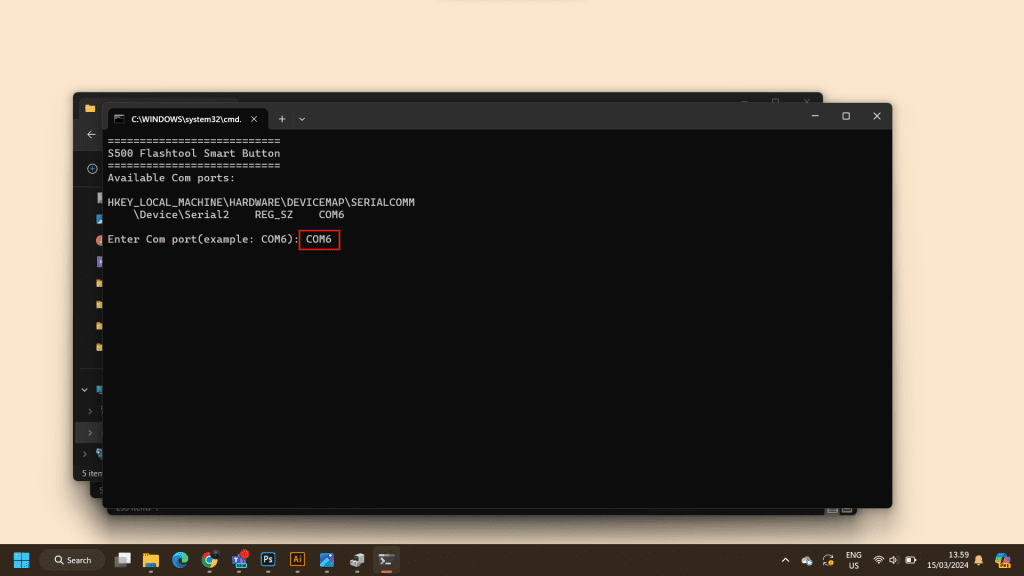The image size is (1024, 576).
Task: Switch to Photoshop from the taskbar
Action: (268, 560)
